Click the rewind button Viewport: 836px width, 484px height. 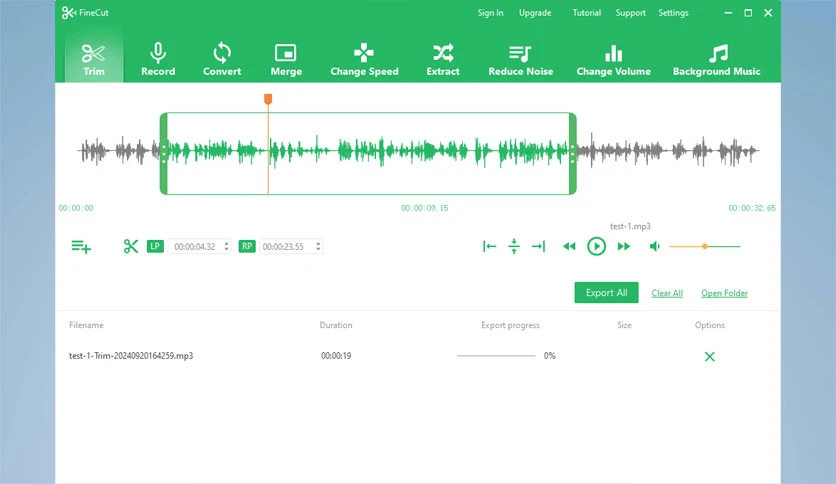coord(569,246)
